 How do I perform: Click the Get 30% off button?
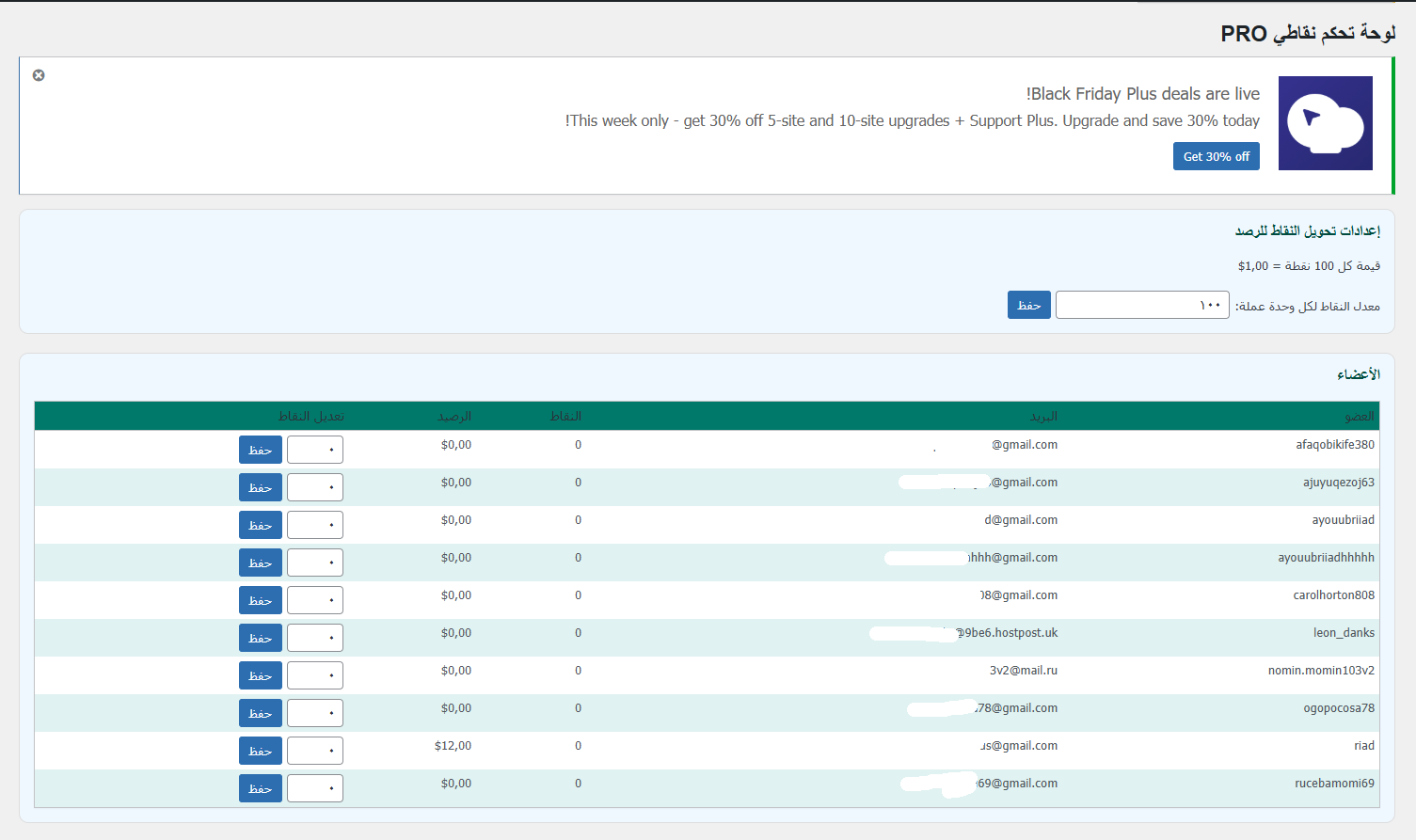tap(1216, 156)
